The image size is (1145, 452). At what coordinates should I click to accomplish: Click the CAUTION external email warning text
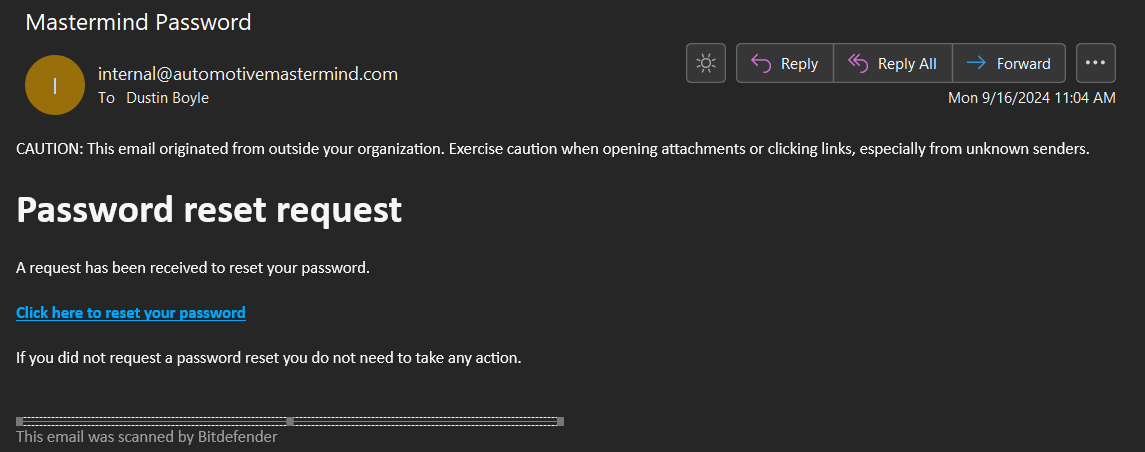pos(552,149)
